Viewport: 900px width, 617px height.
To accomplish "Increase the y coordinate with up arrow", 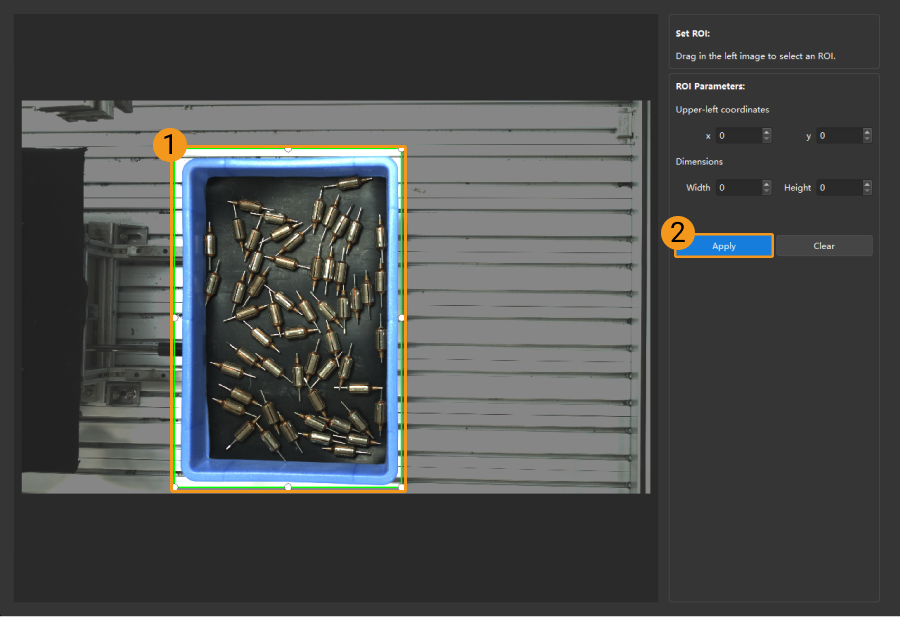I will pyautogui.click(x=867, y=132).
